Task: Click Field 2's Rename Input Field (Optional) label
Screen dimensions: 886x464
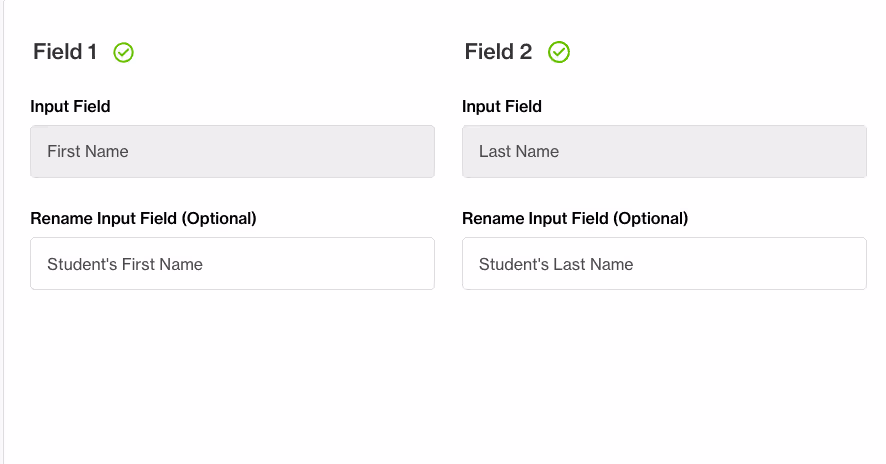Action: [575, 218]
